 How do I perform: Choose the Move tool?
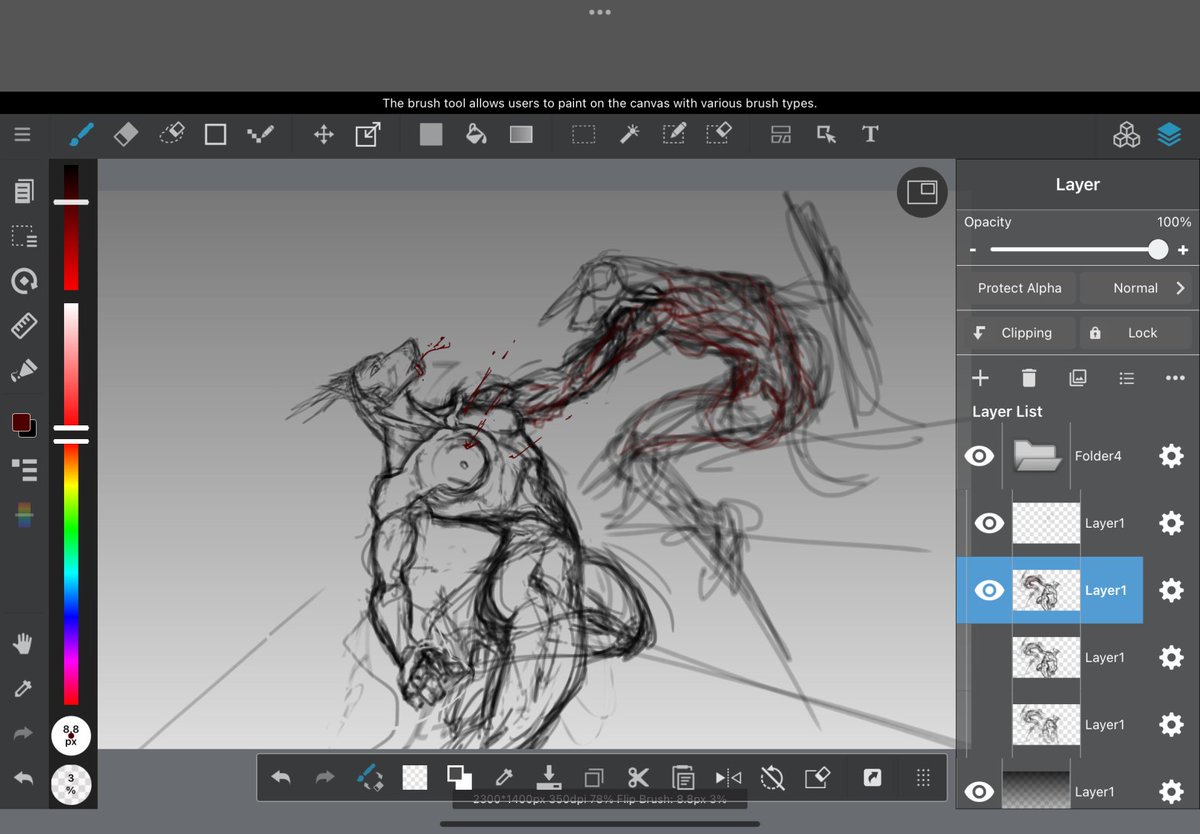click(x=323, y=134)
